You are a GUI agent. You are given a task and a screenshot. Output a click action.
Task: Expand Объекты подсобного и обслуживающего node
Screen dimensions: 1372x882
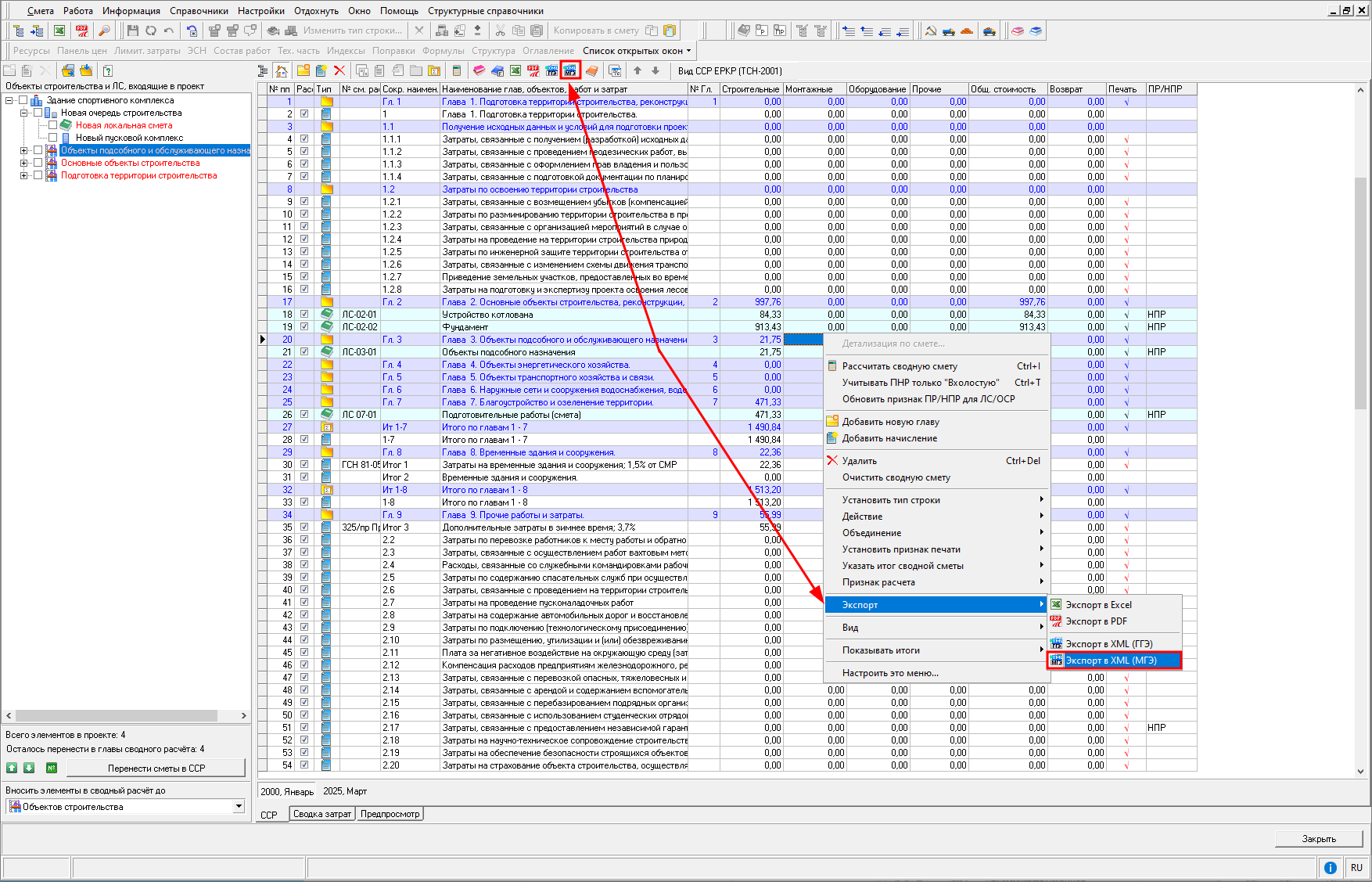24,150
